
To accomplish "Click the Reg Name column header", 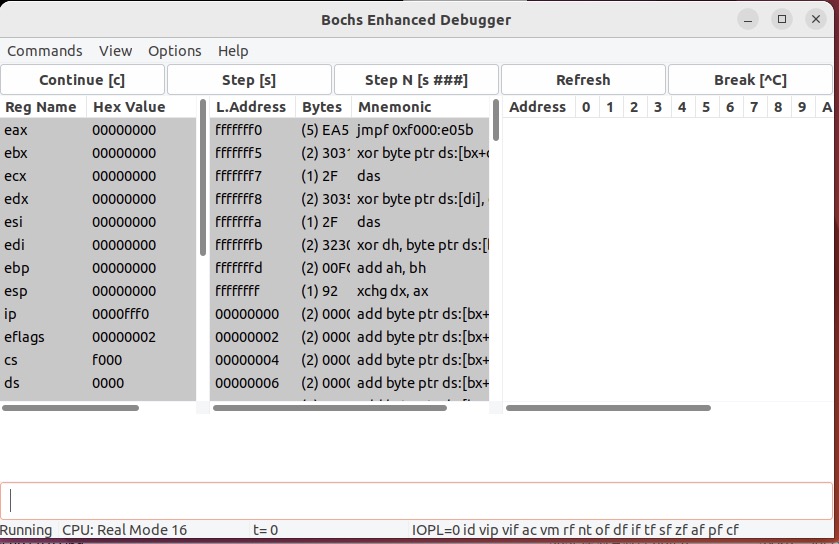I will [43, 107].
